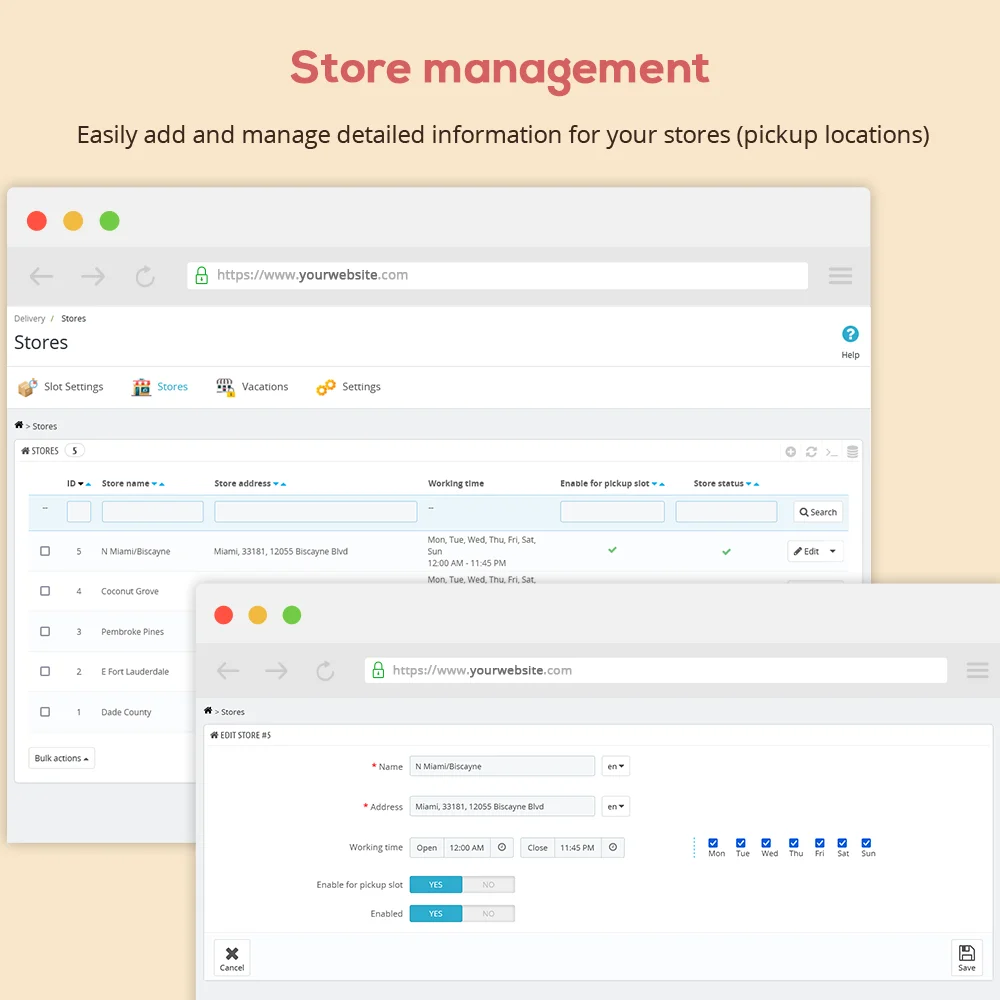This screenshot has height=1000, width=1000.
Task: Select checkbox for Pembroke Pines row
Action: (x=45, y=631)
